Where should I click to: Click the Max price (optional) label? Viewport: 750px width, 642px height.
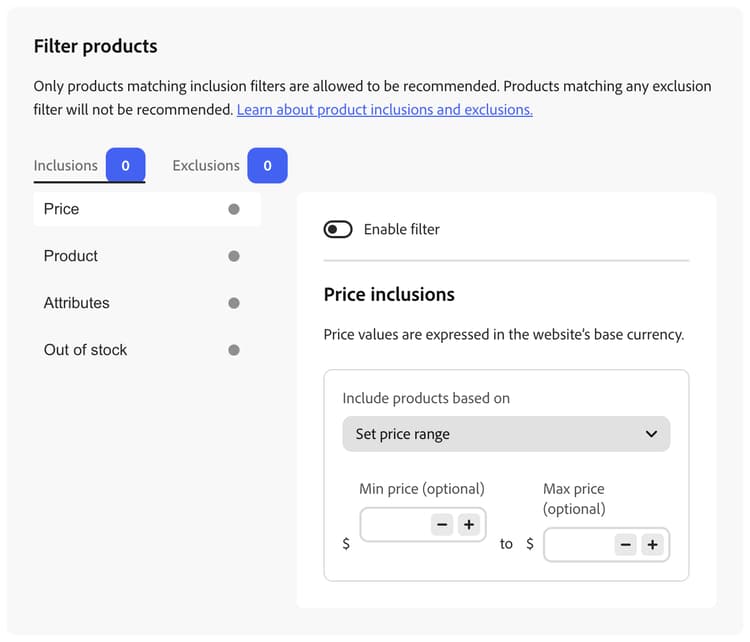point(574,499)
